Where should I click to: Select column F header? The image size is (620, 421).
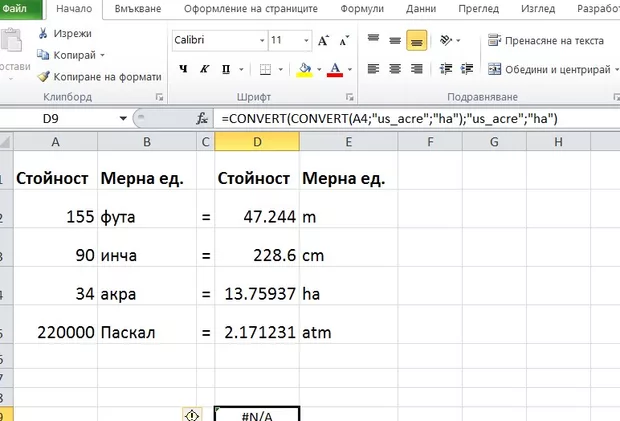[x=430, y=142]
